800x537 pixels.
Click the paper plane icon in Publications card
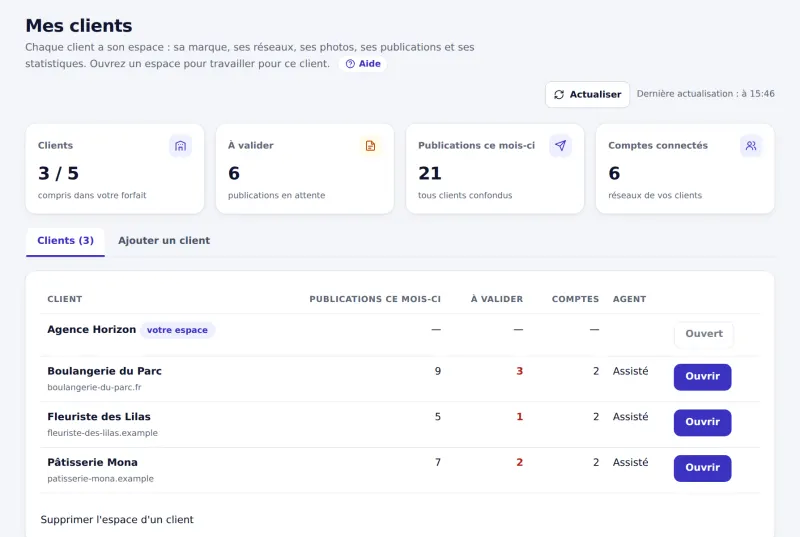click(x=560, y=146)
